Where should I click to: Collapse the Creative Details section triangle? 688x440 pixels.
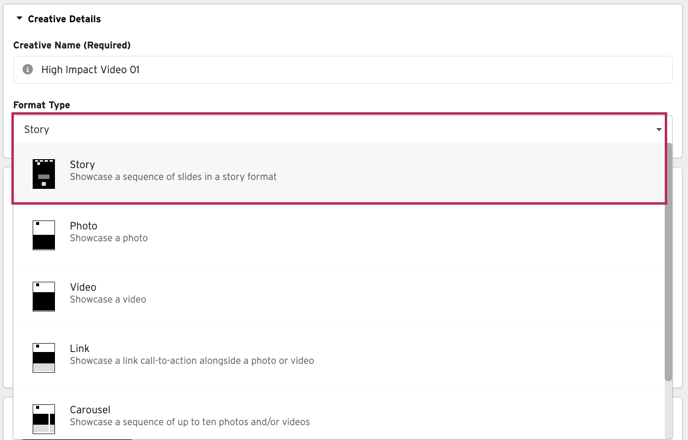click(x=19, y=18)
